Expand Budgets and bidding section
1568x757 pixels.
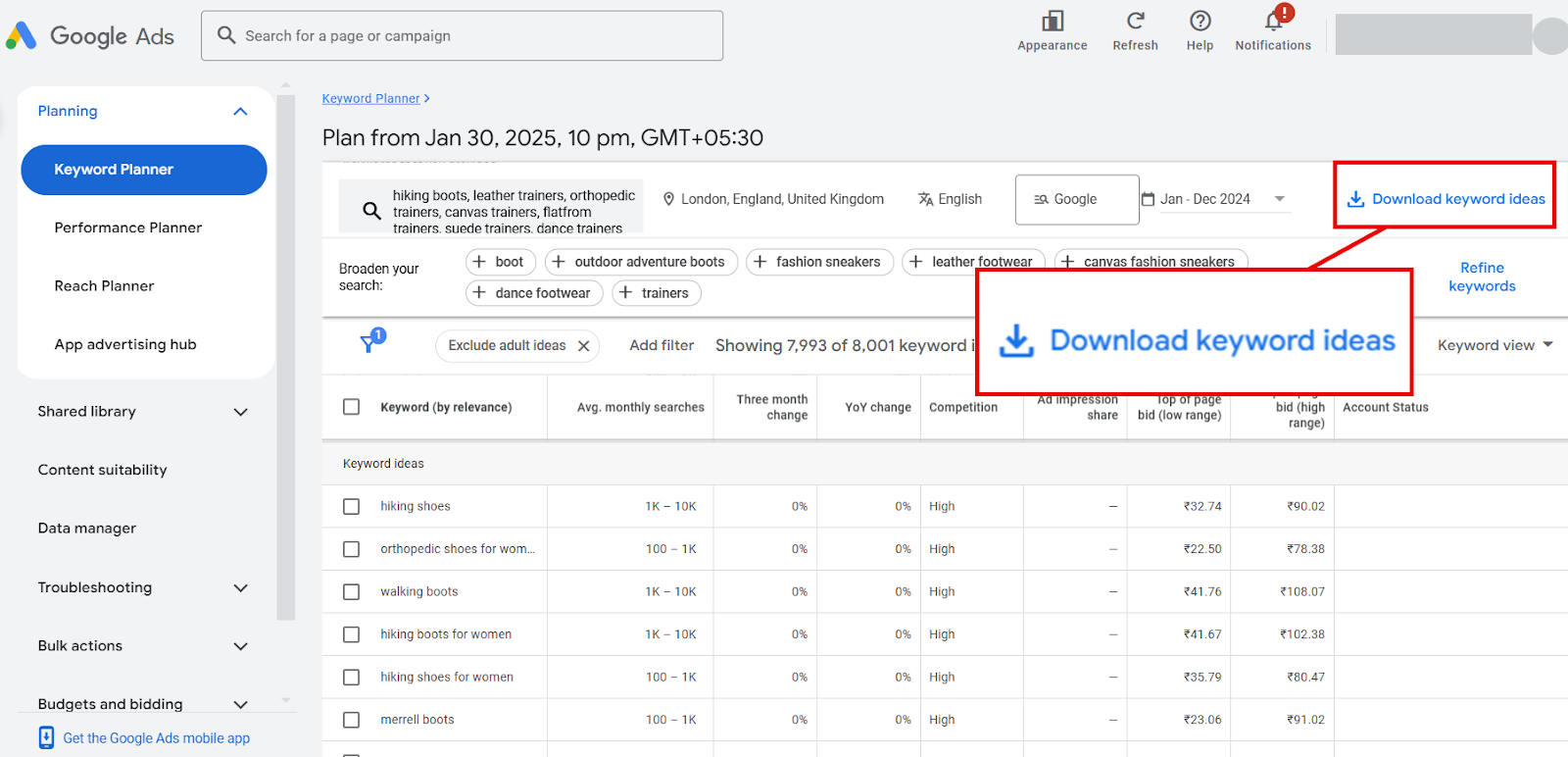point(240,704)
